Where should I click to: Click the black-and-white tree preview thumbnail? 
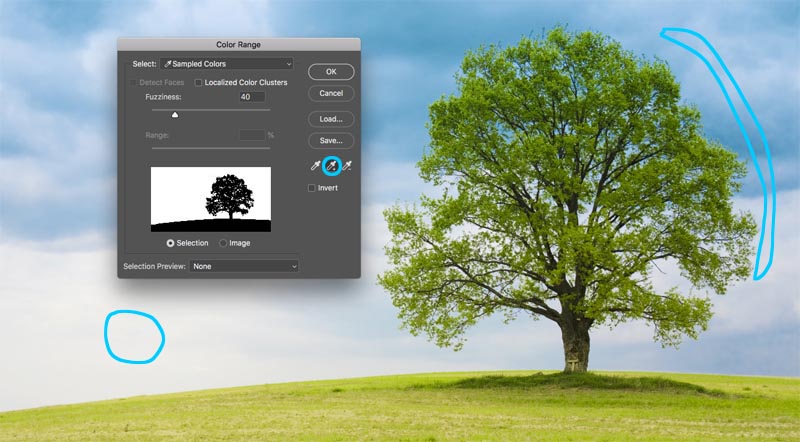(210, 199)
